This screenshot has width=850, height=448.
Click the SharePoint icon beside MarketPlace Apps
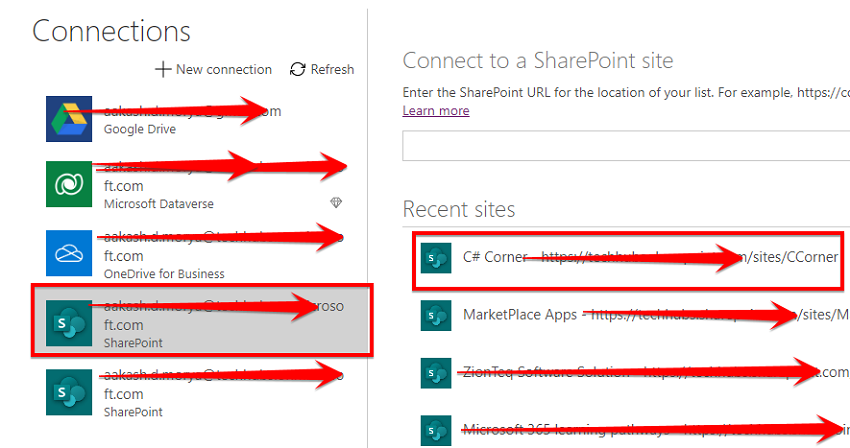pyautogui.click(x=436, y=316)
